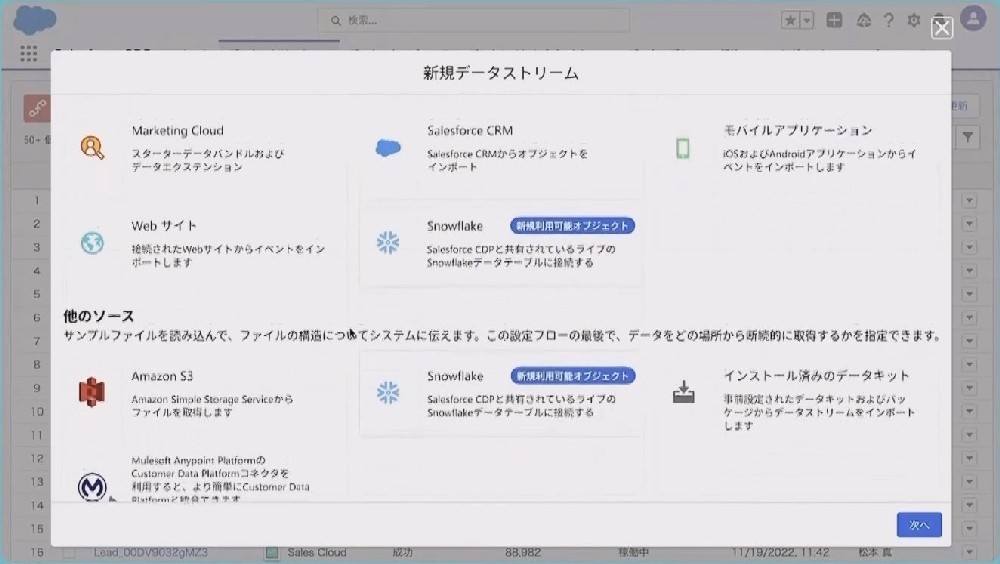Click the Salesforce CRM title text
The width and height of the screenshot is (1000, 564).
(470, 131)
